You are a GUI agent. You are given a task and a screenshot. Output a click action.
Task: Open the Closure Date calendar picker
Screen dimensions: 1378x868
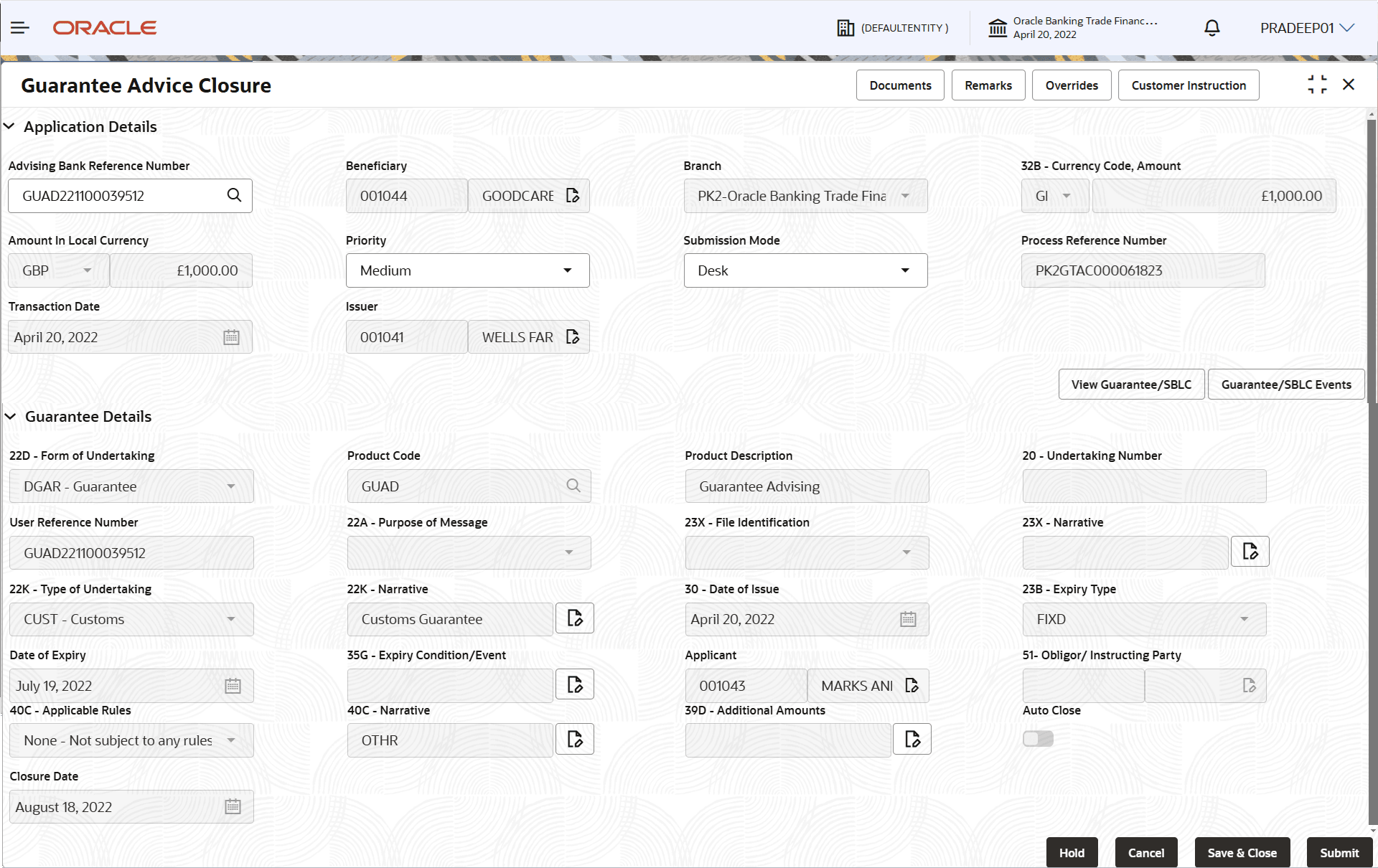click(233, 806)
